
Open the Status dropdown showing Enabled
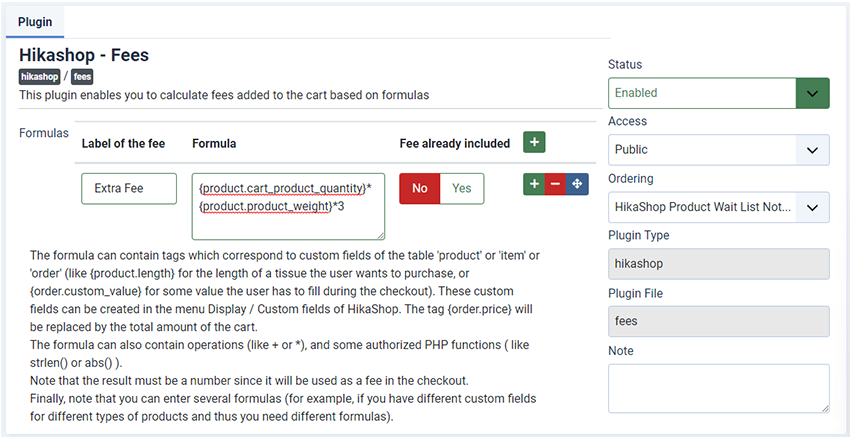[x=719, y=93]
